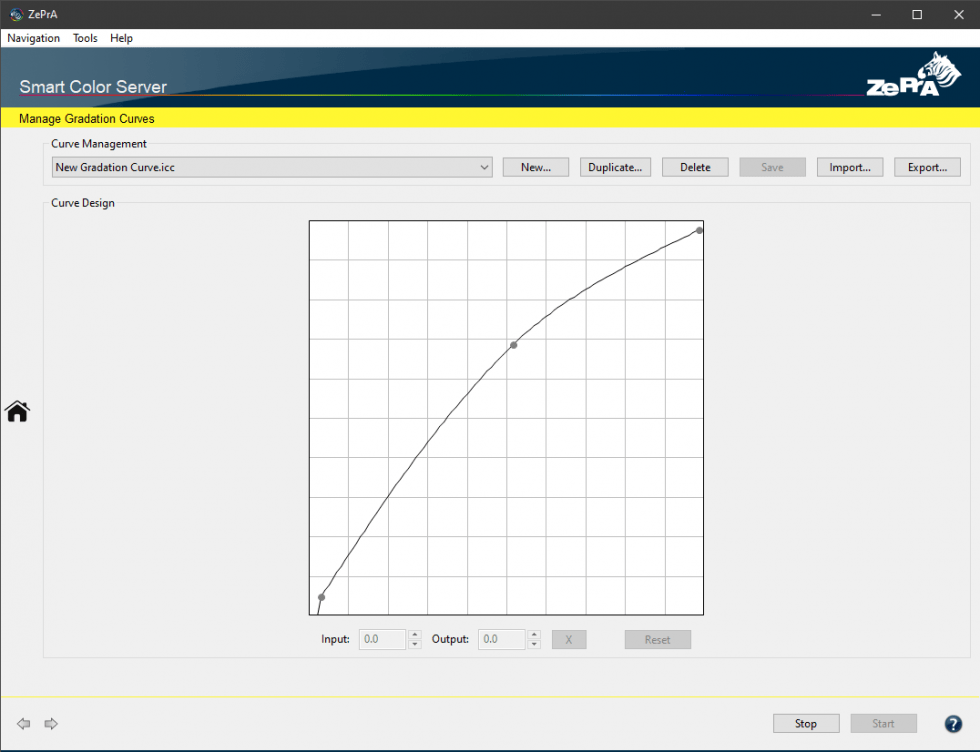Click the ZePrA icon in the title bar
The image size is (980, 752).
(15, 14)
